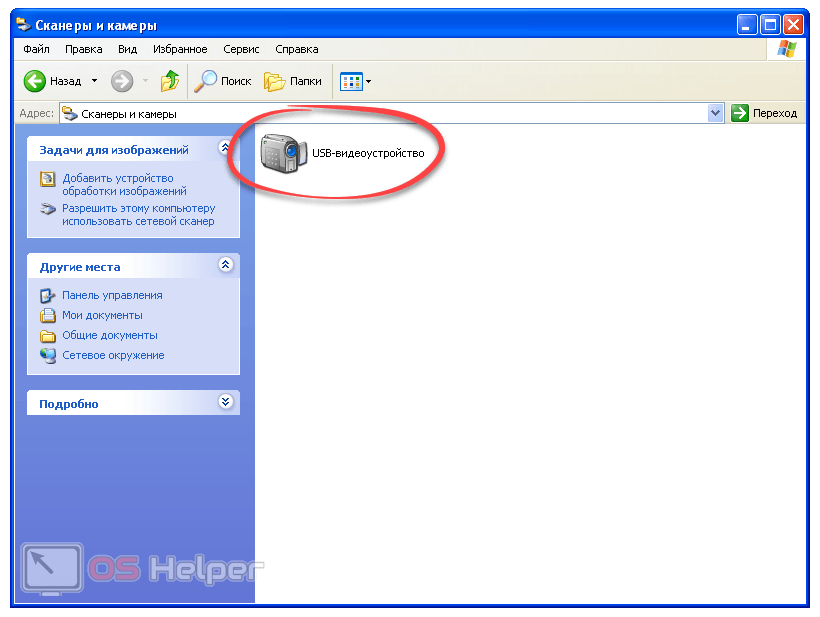Click Добавить устройство обработки изображений link
820x617 pixels.
[124, 184]
